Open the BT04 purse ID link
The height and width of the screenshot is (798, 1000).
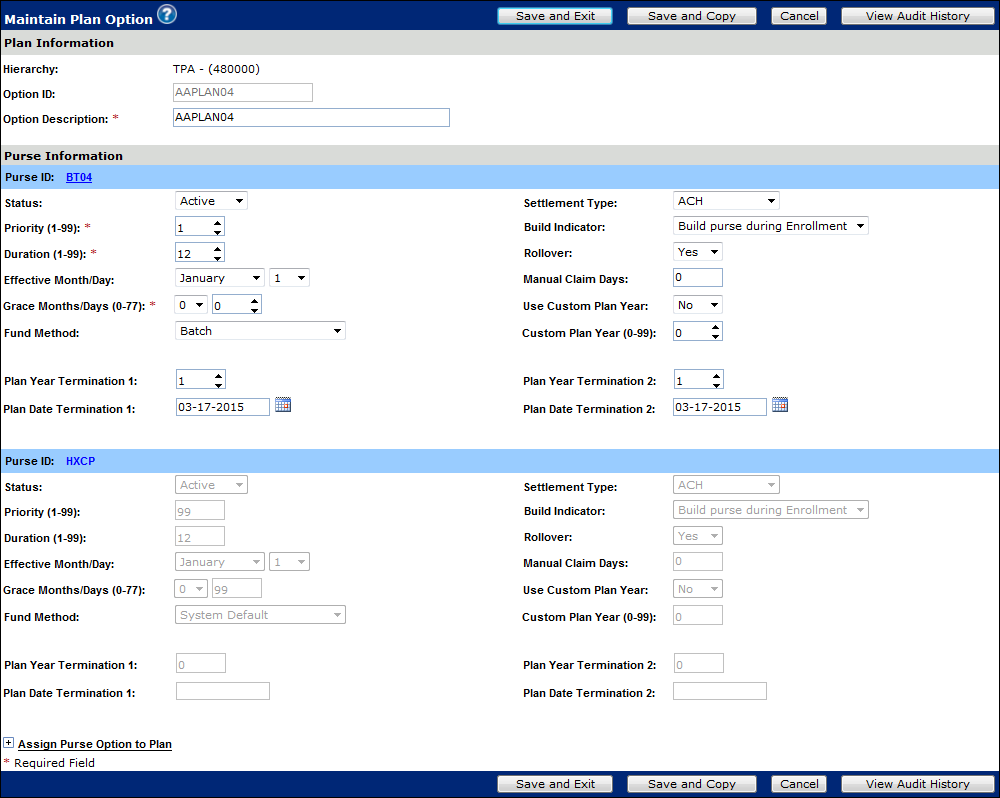[79, 177]
